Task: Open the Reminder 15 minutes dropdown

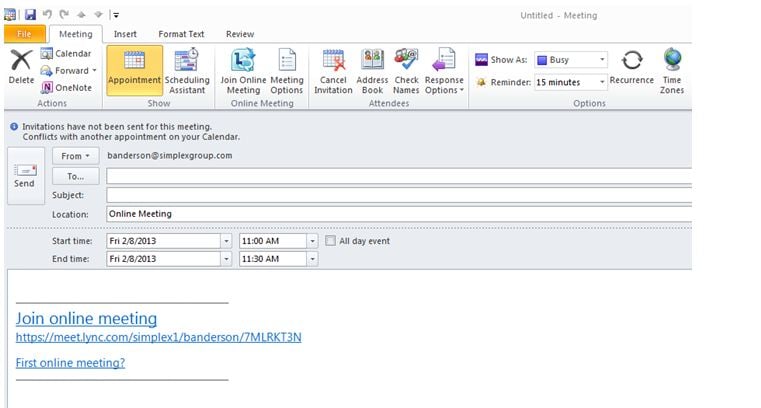Action: pos(602,82)
